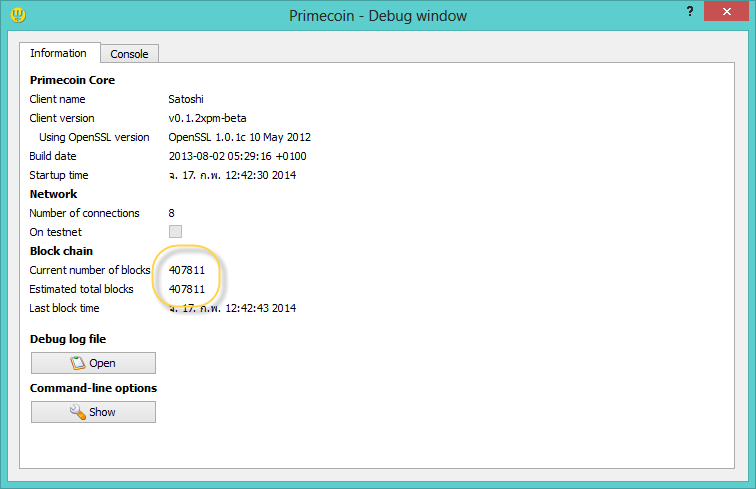The width and height of the screenshot is (756, 489).
Task: Toggle the On testnet checkbox
Action: click(175, 232)
